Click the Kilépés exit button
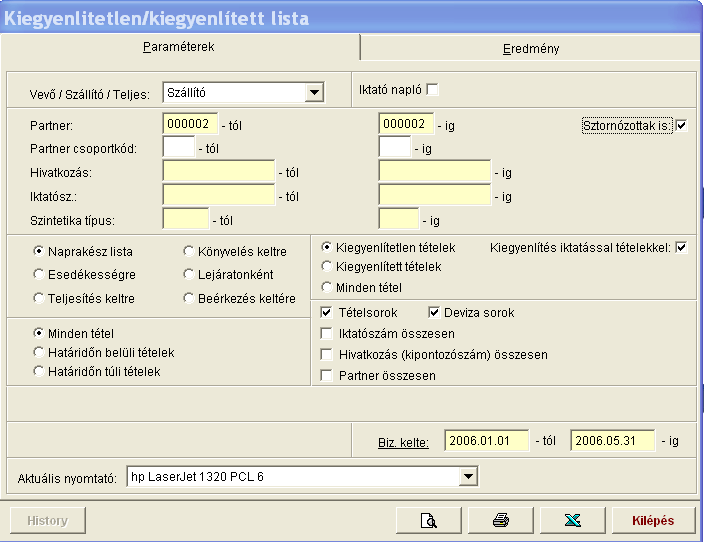704x542 pixels. pos(653,520)
